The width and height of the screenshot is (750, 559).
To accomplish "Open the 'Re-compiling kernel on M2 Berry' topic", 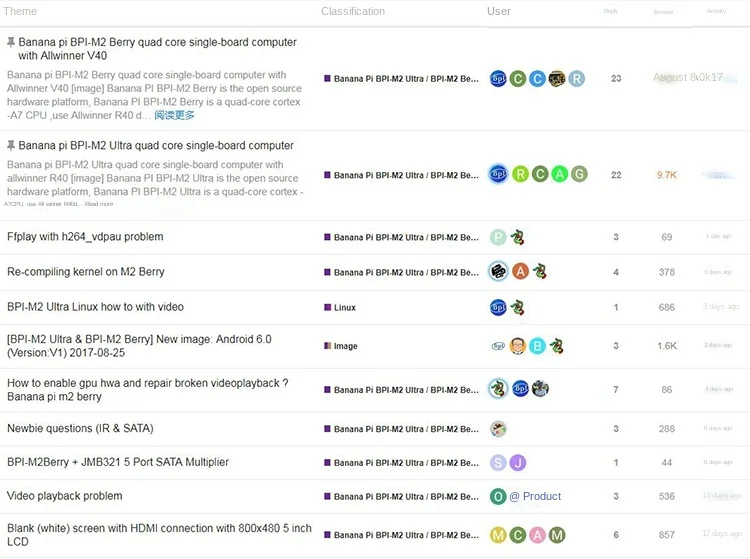I will click(86, 272).
